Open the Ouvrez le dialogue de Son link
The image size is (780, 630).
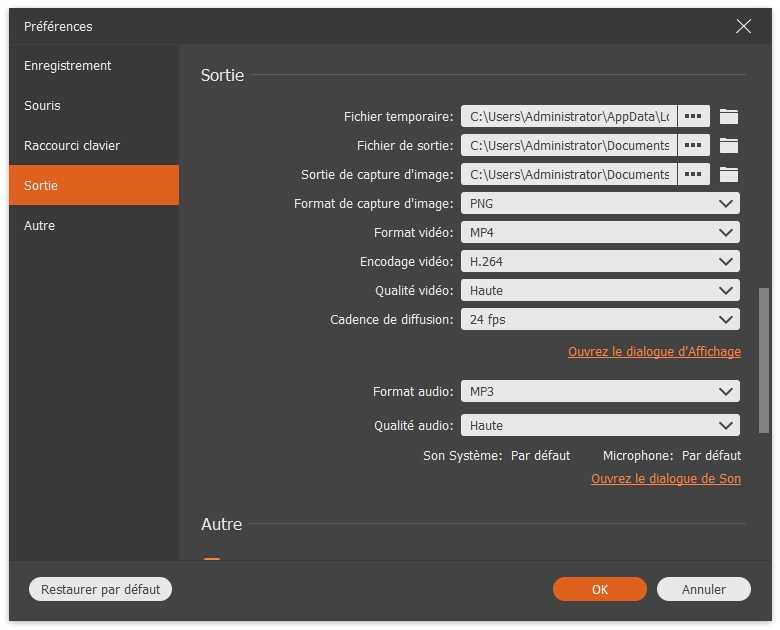(x=665, y=479)
